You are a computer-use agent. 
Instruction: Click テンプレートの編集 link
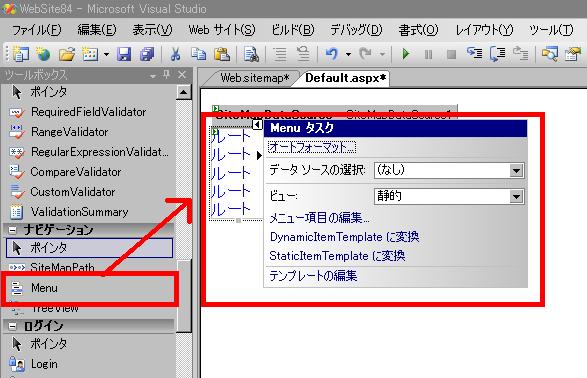[x=313, y=276]
